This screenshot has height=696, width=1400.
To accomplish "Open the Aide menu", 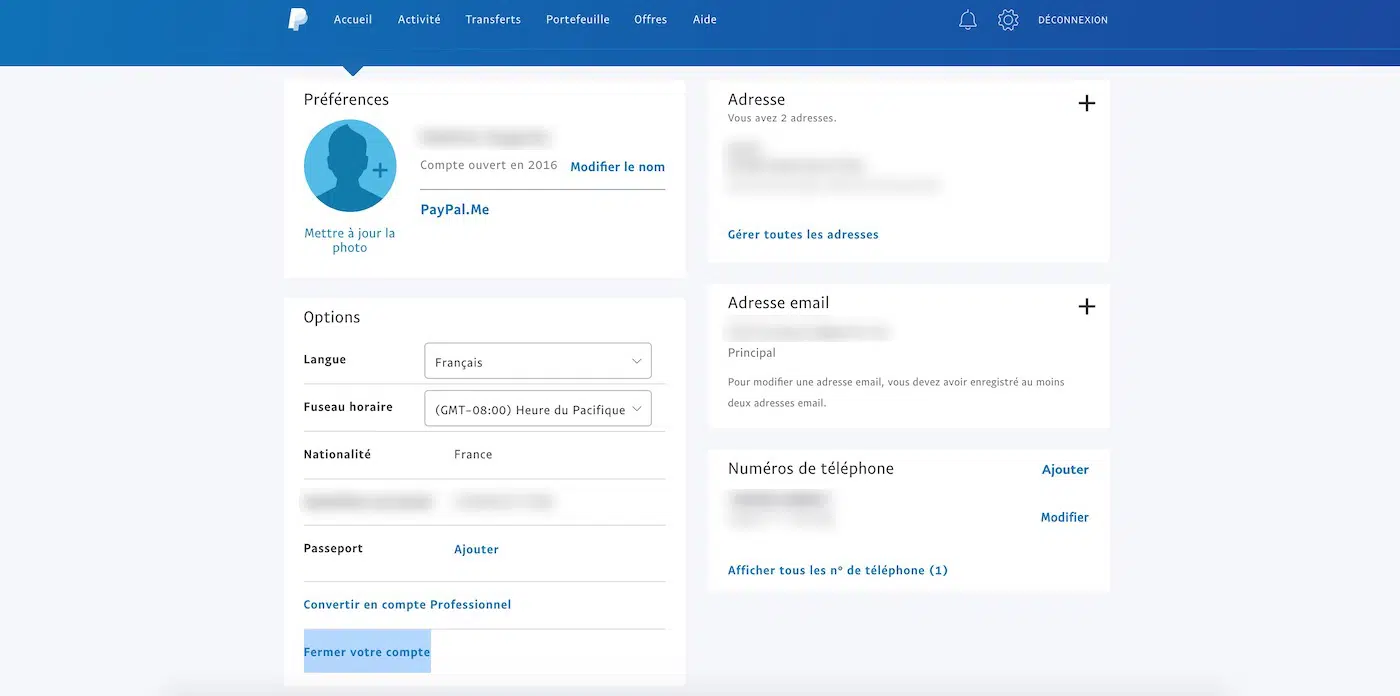I will [x=705, y=20].
